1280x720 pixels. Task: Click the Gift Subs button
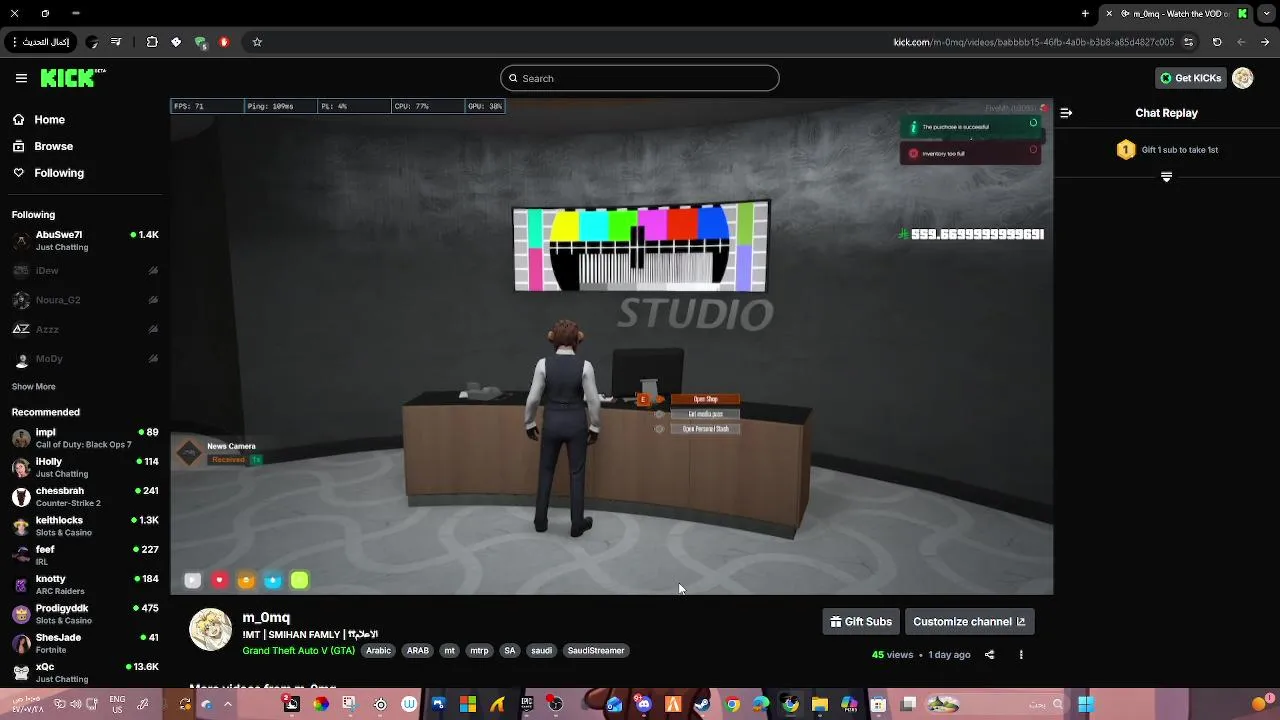coord(861,622)
